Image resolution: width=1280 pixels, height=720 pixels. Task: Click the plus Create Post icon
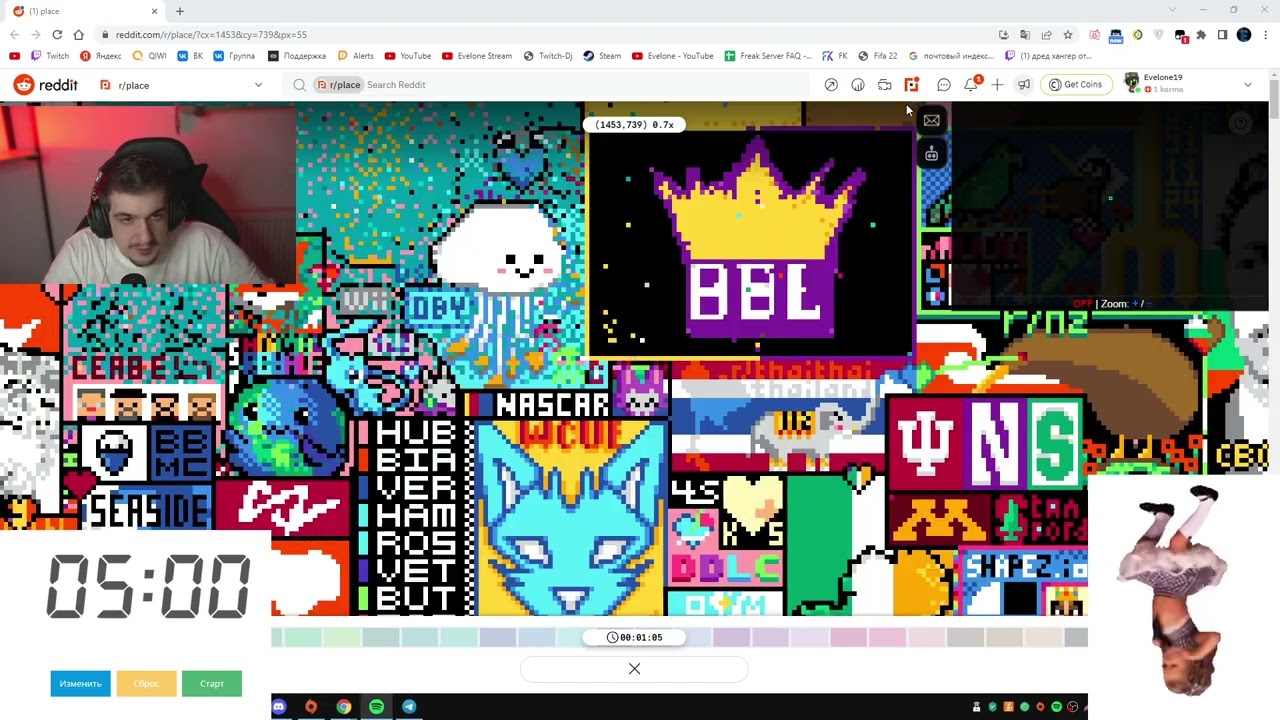tap(997, 85)
